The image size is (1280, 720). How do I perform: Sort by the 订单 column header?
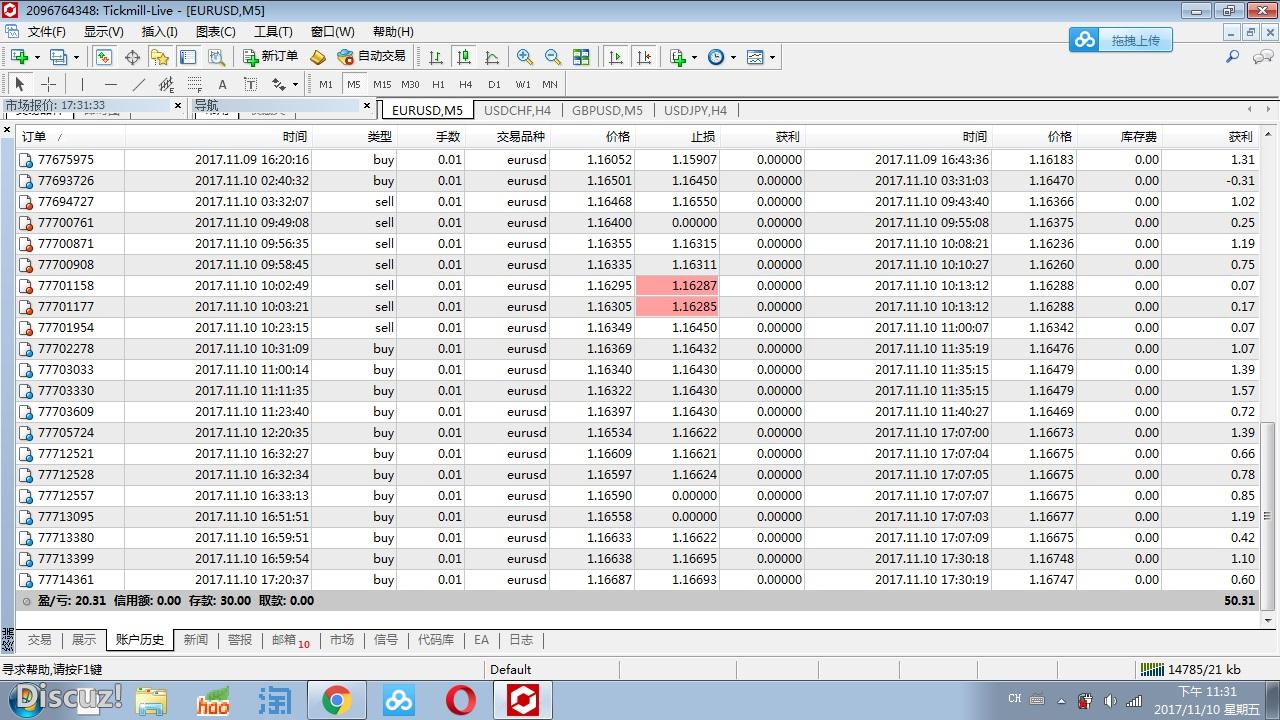71,137
